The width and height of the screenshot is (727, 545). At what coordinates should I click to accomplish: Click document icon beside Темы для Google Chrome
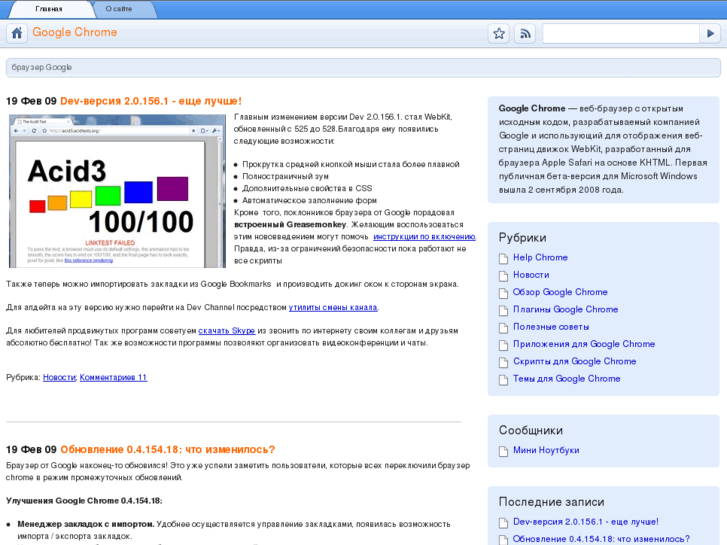click(504, 380)
